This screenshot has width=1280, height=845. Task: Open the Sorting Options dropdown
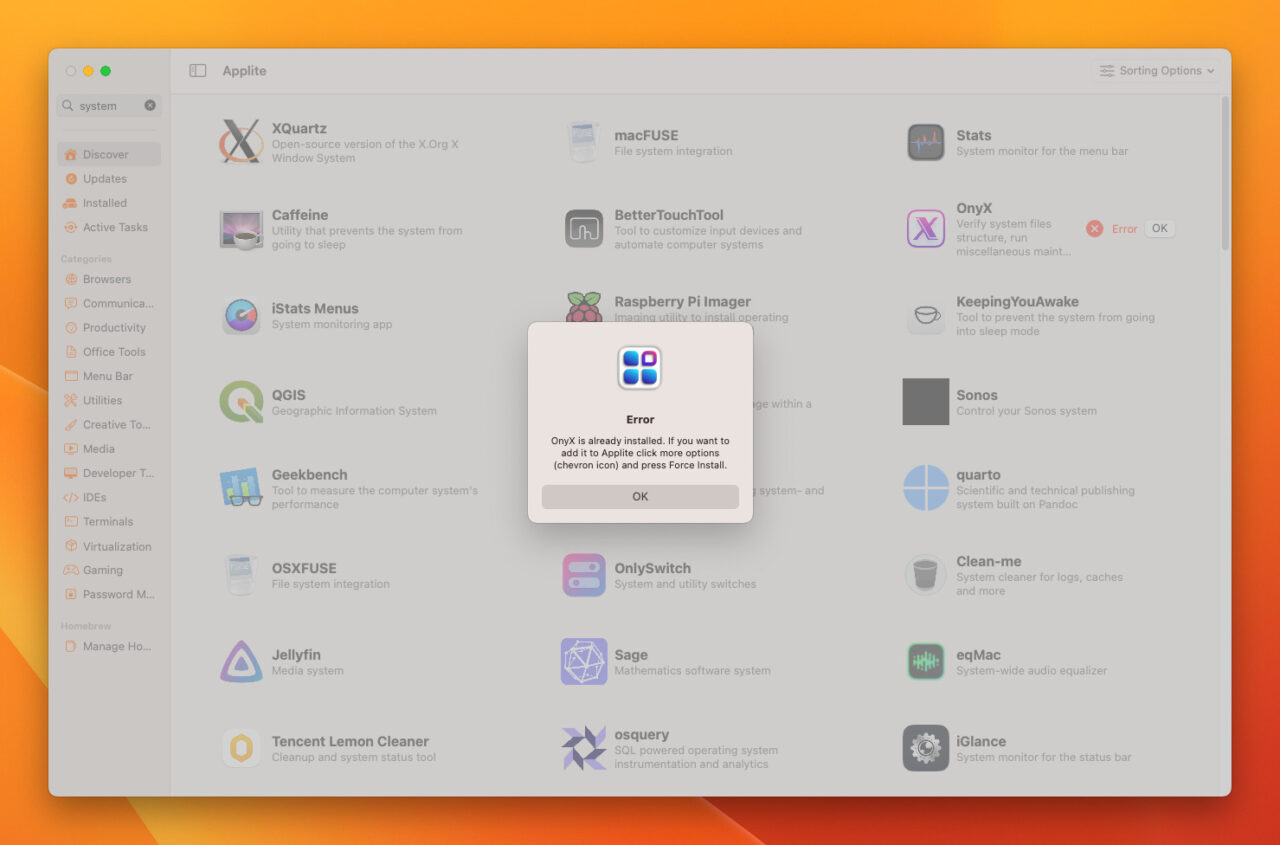(1157, 71)
